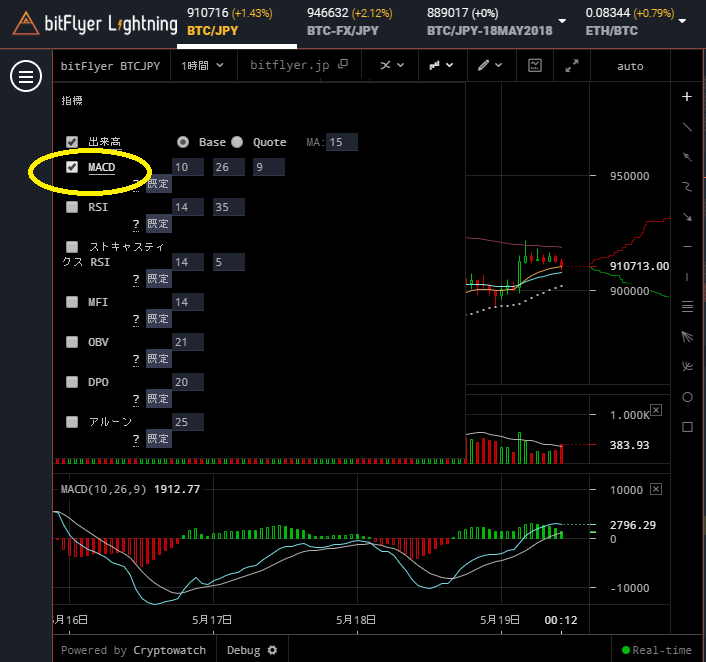Close the MACD indicator panel
This screenshot has height=662, width=706.
(656, 490)
